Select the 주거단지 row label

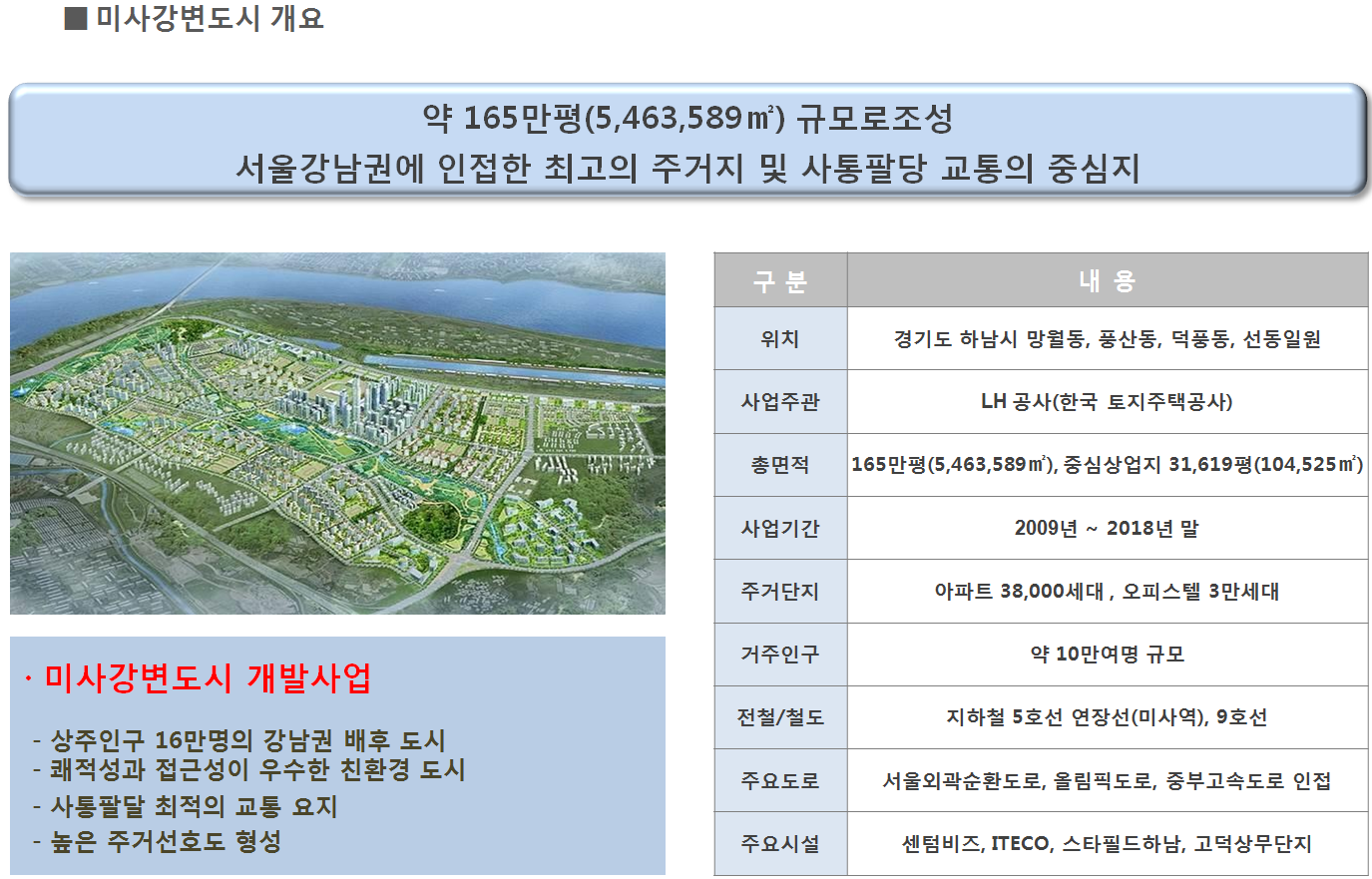pos(780,591)
